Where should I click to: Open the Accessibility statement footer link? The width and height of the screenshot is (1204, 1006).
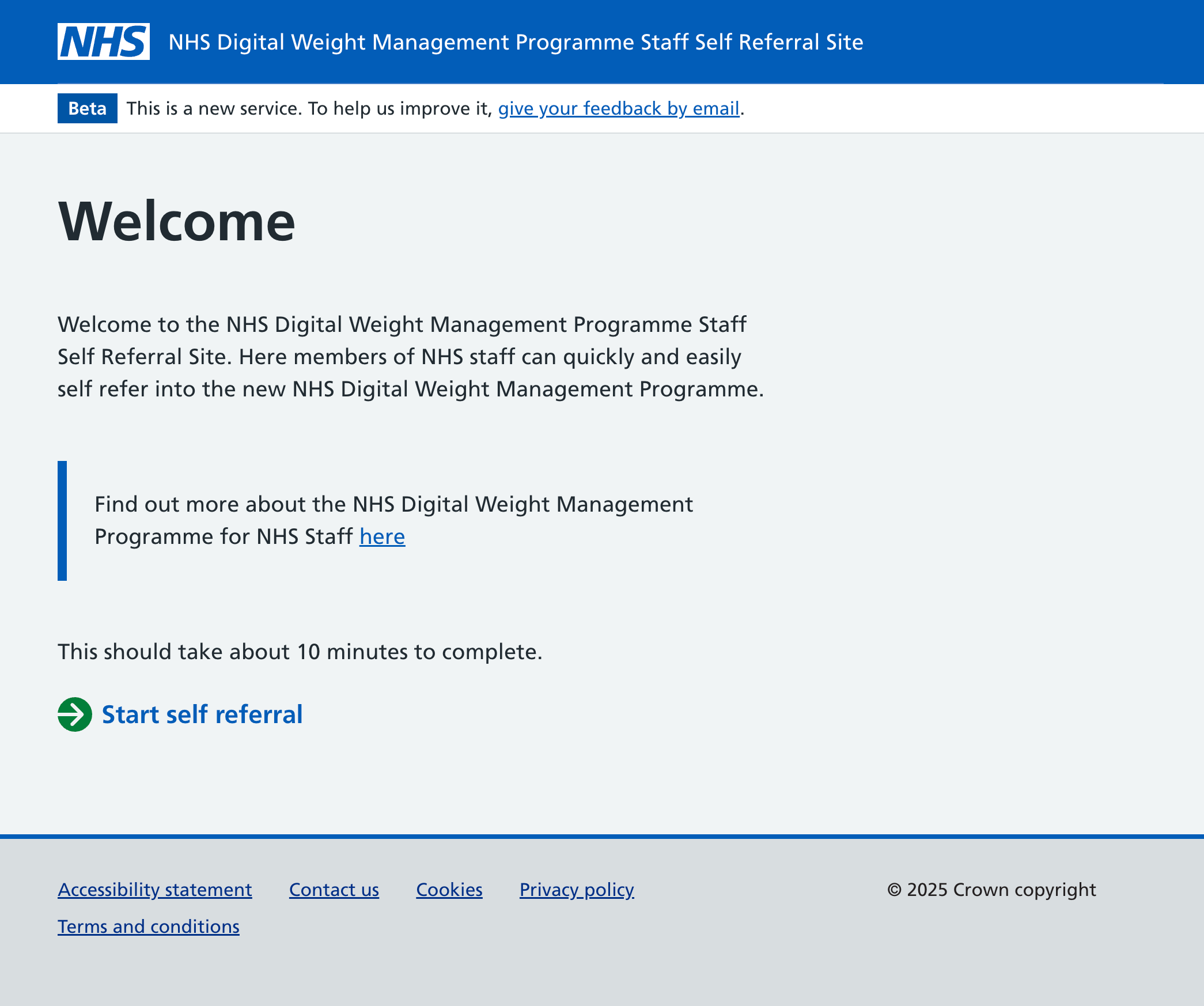(155, 890)
